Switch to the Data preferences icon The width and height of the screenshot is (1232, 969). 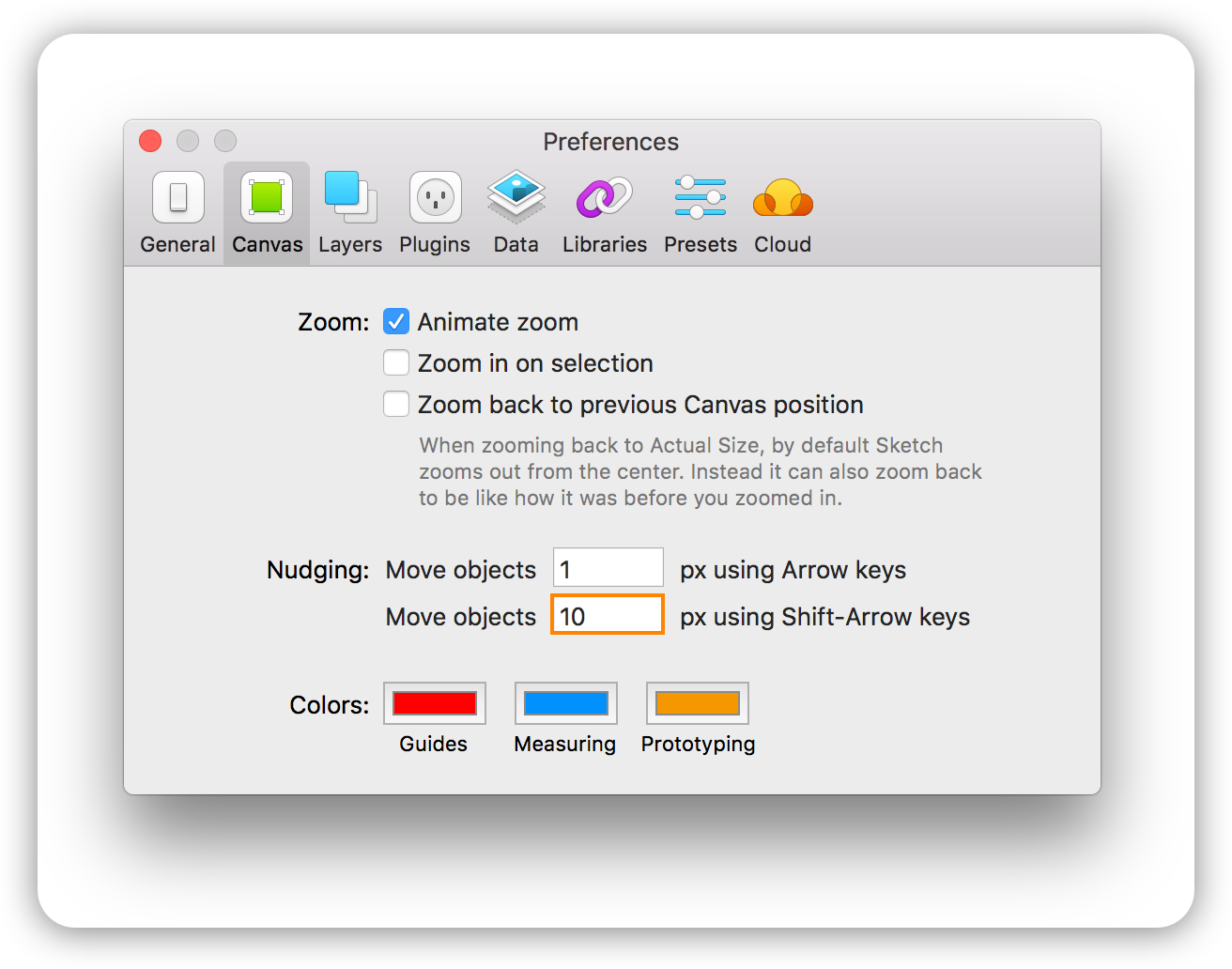point(516,197)
